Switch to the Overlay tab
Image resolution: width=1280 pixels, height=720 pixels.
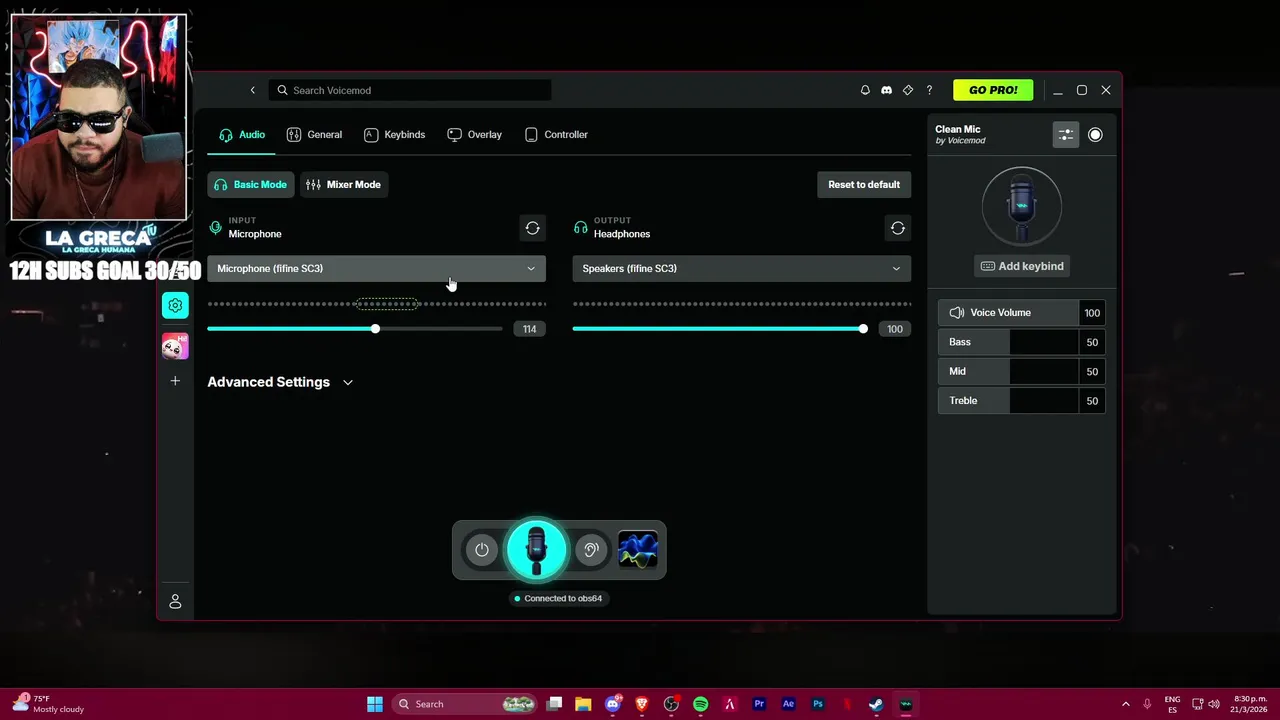tap(474, 134)
